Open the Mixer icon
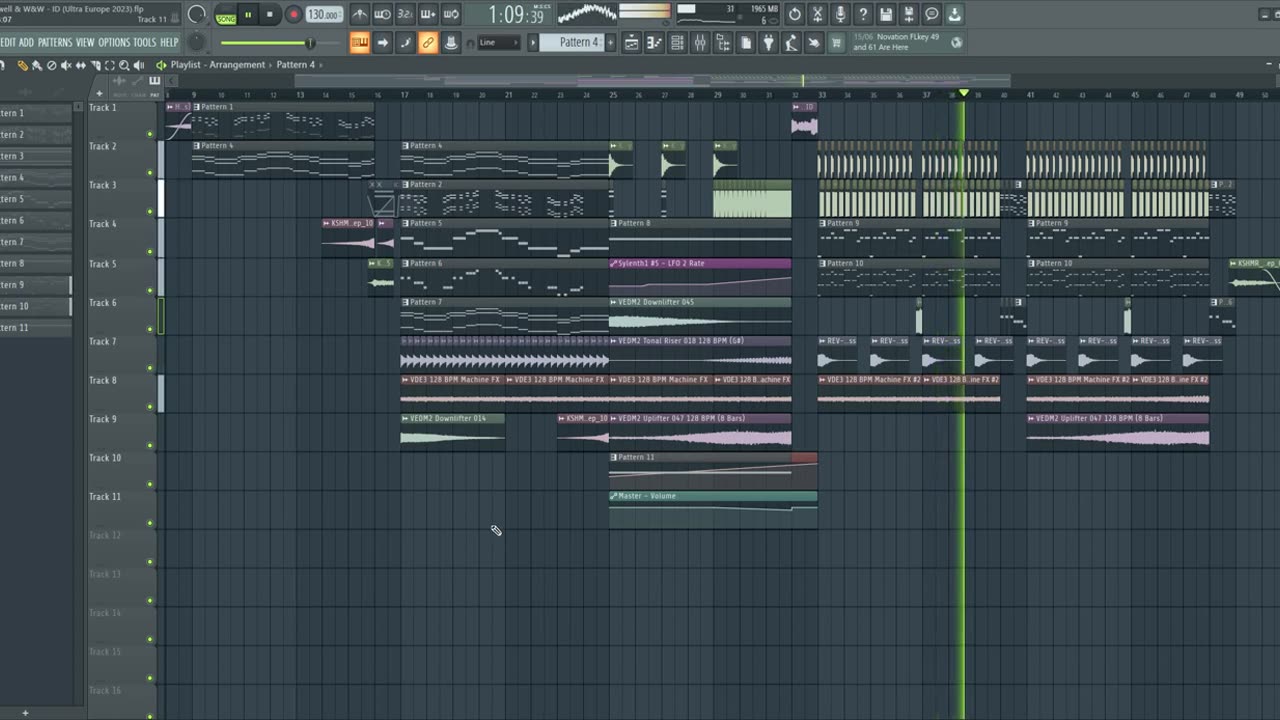Image resolution: width=1280 pixels, height=720 pixels. coord(700,42)
